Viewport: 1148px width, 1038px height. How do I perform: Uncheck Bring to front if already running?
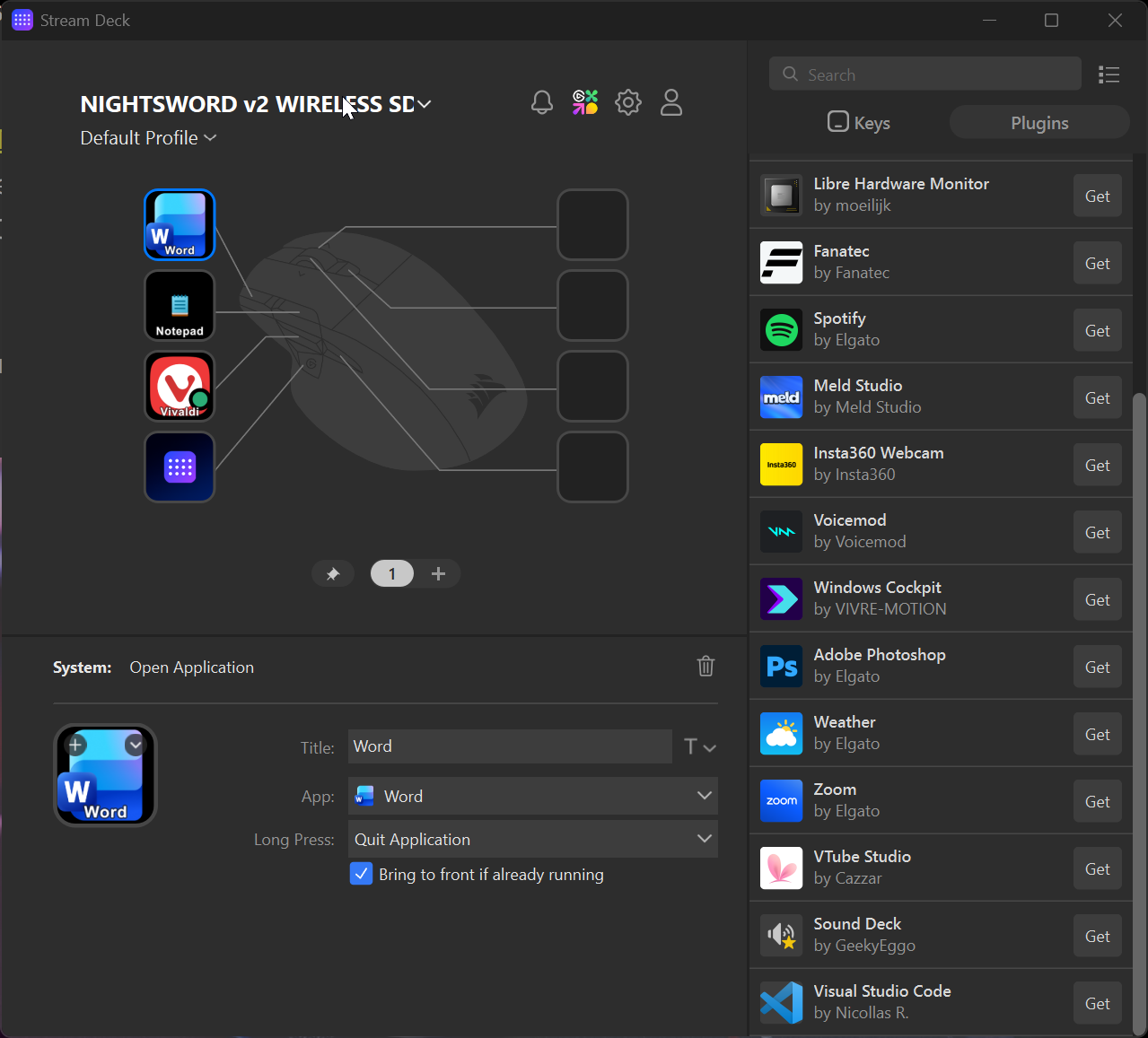(x=361, y=874)
